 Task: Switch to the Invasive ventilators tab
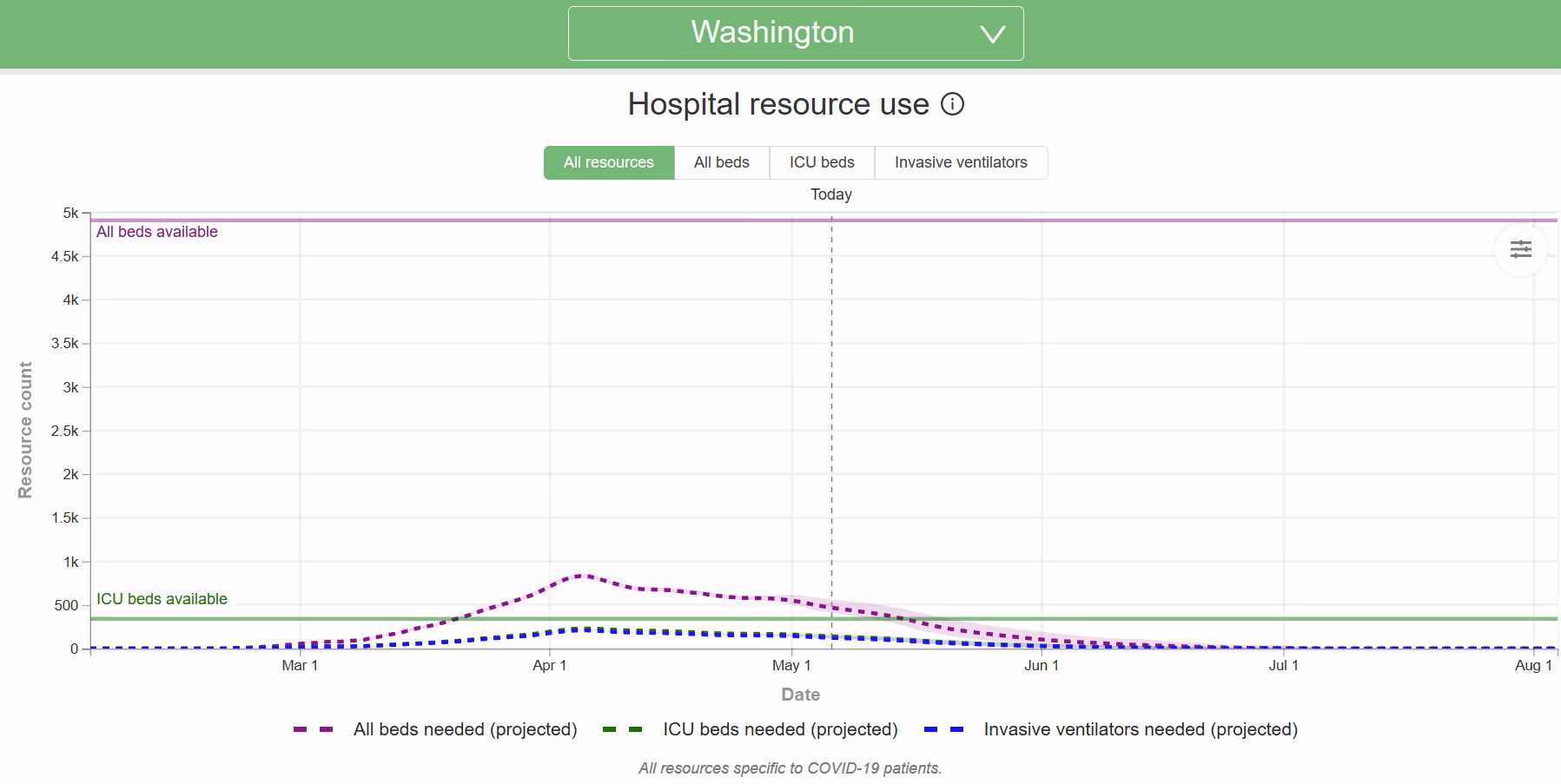[960, 162]
